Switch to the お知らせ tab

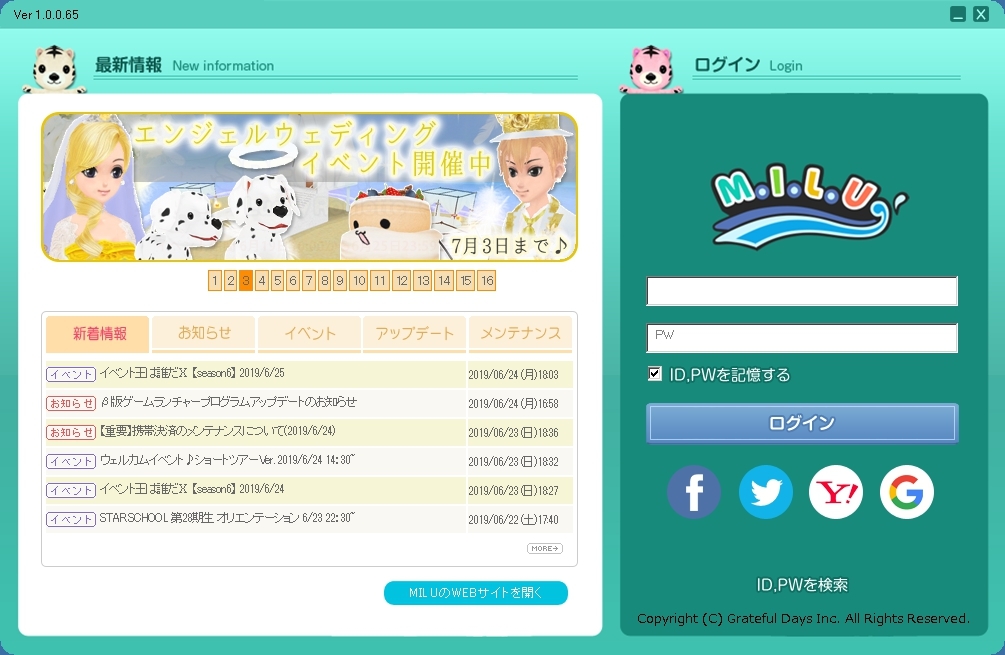point(204,334)
